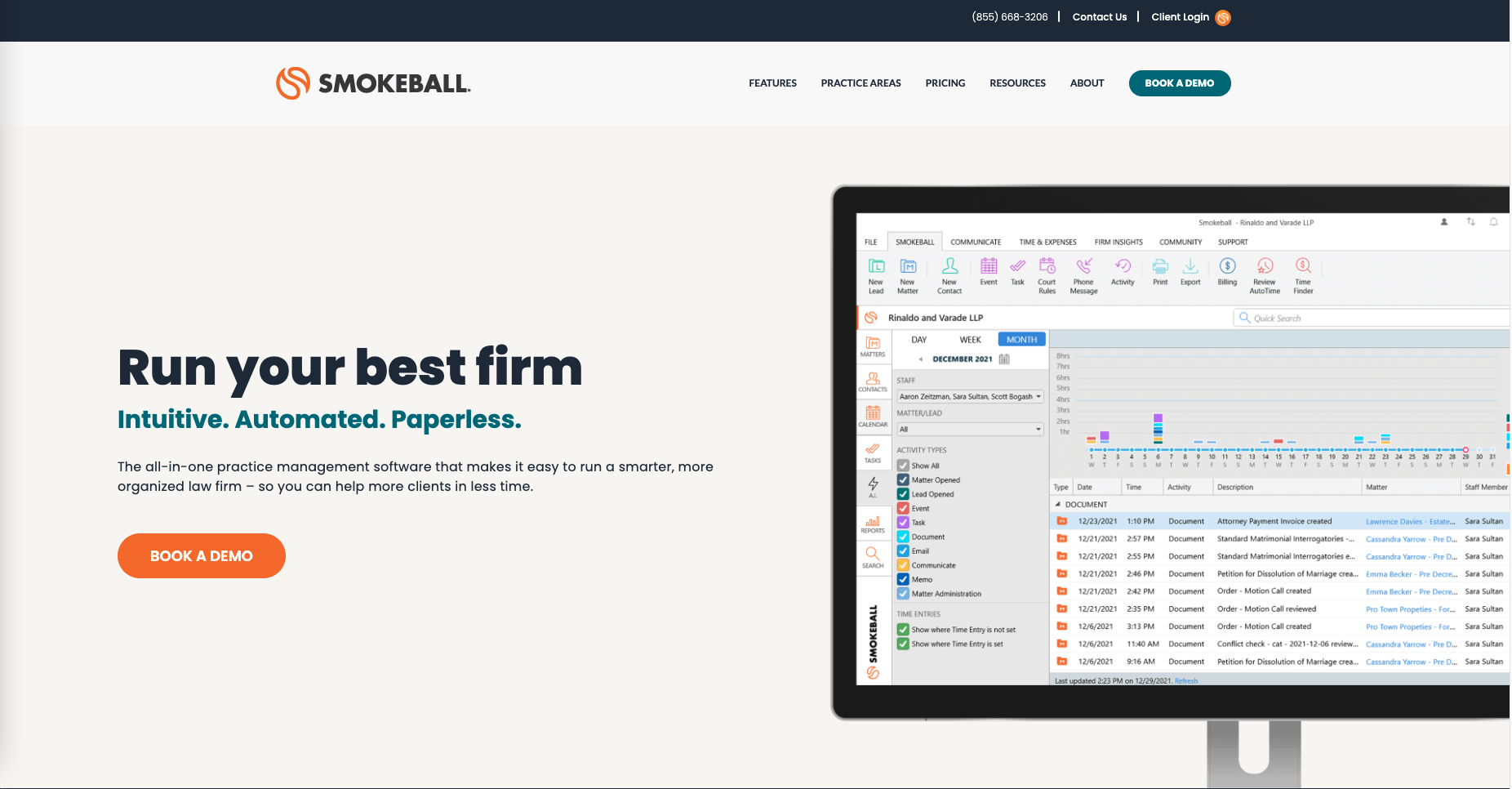Switch to the SUPPORT ribbon tab
Viewport: 1512px width, 789px height.
coord(1233,243)
